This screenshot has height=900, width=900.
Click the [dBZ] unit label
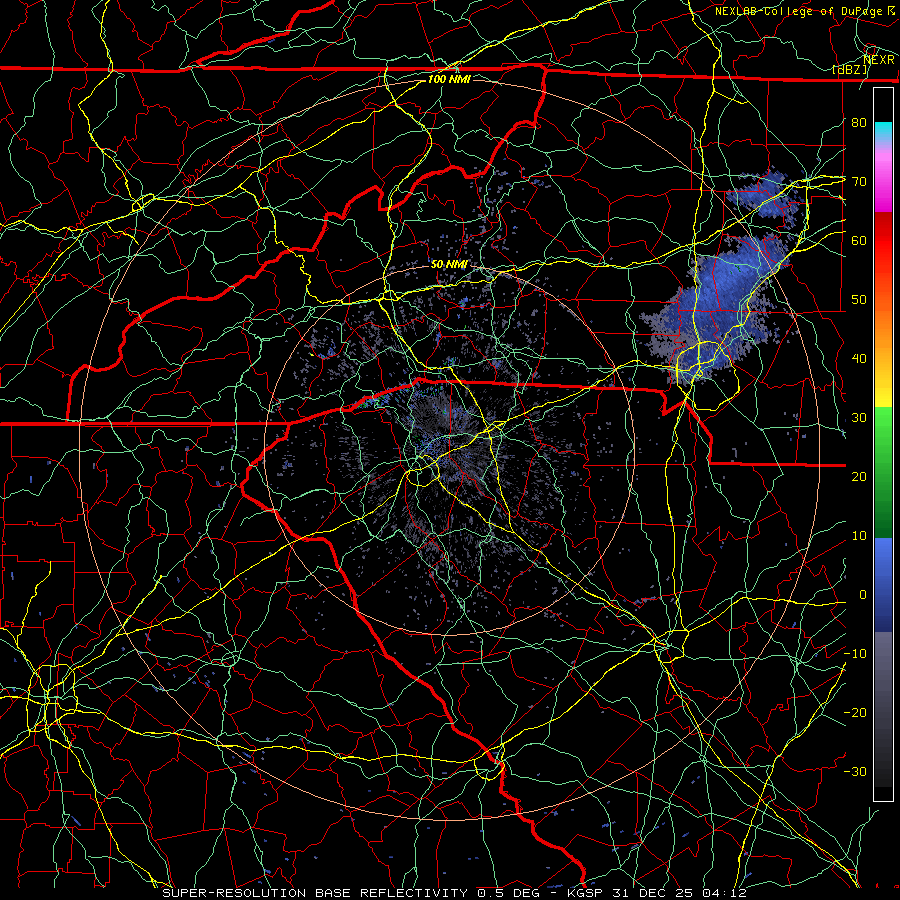[849, 70]
